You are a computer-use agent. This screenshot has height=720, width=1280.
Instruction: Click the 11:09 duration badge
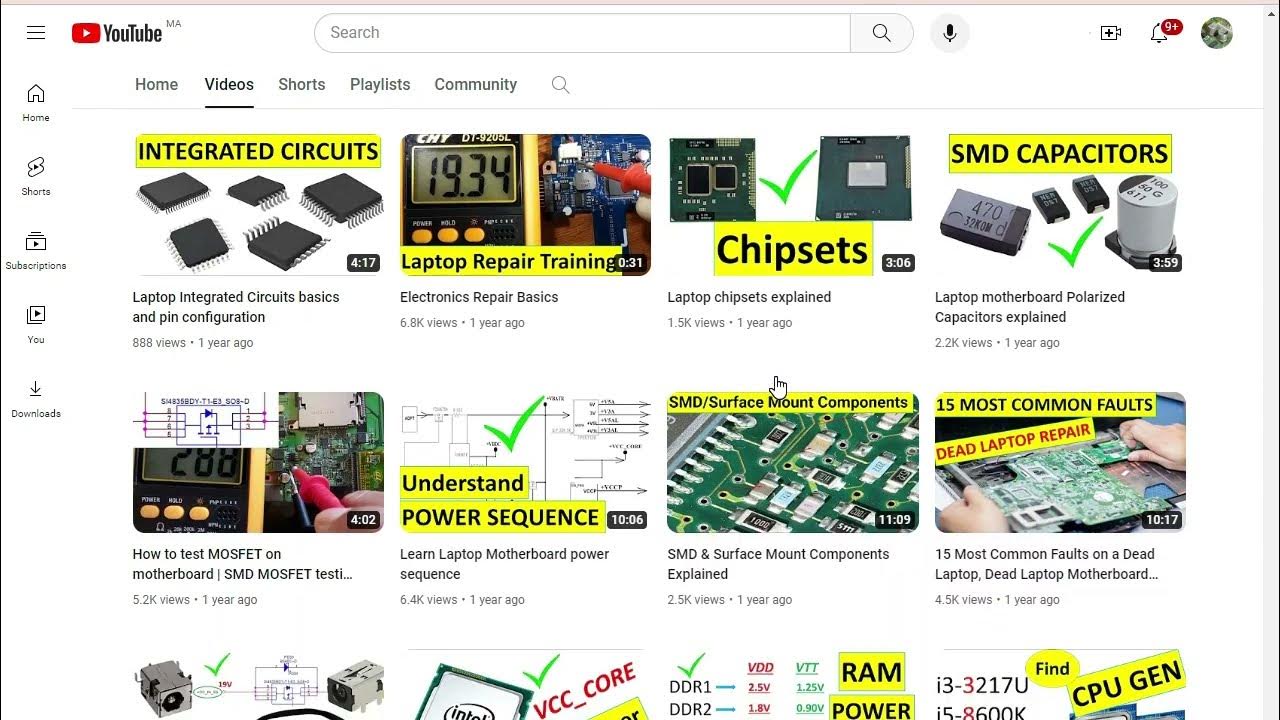point(894,520)
